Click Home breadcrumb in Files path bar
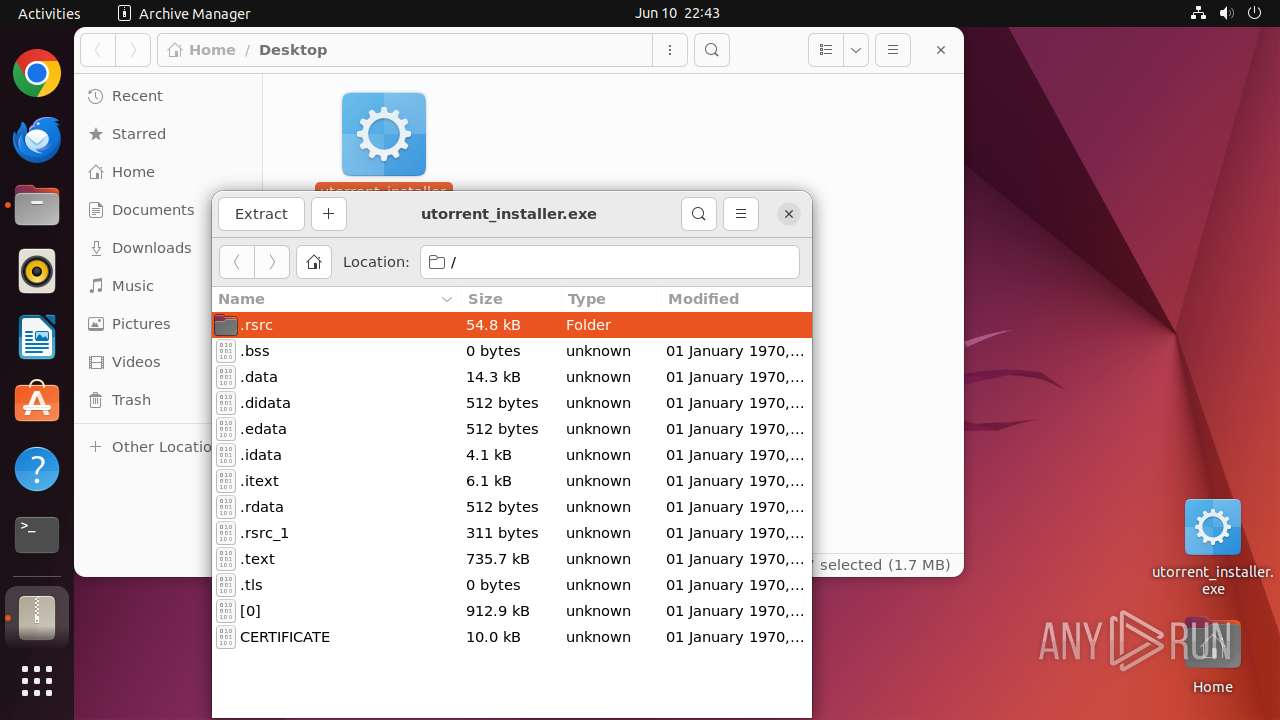The width and height of the screenshot is (1280, 720). pos(202,50)
